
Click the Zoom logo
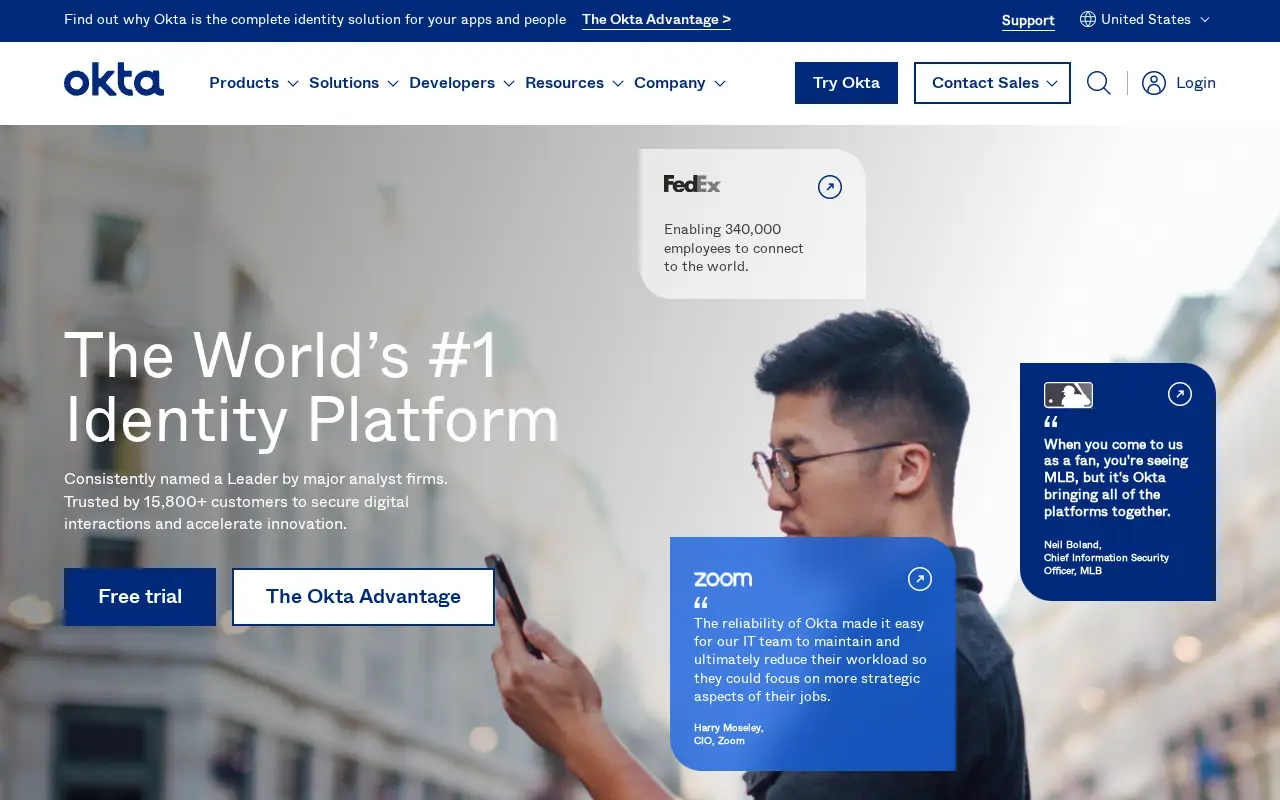point(723,579)
